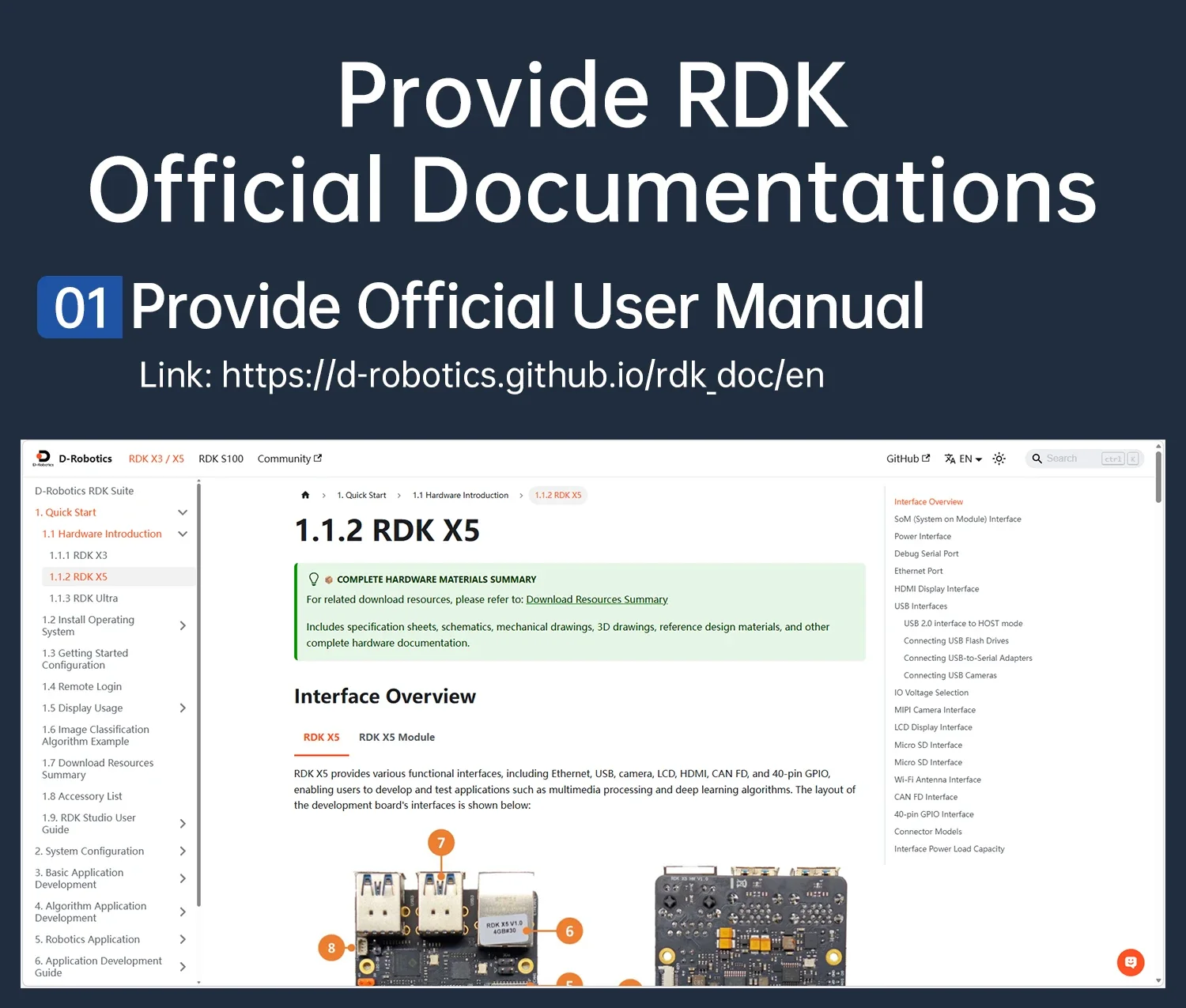This screenshot has height=1008, width=1186.
Task: Click D-Robotics RDK Suite sidebar item
Action: point(84,491)
